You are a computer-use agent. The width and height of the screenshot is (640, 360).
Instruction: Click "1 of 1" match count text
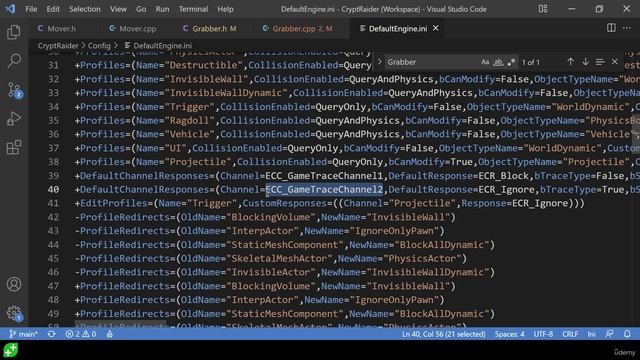[531, 62]
